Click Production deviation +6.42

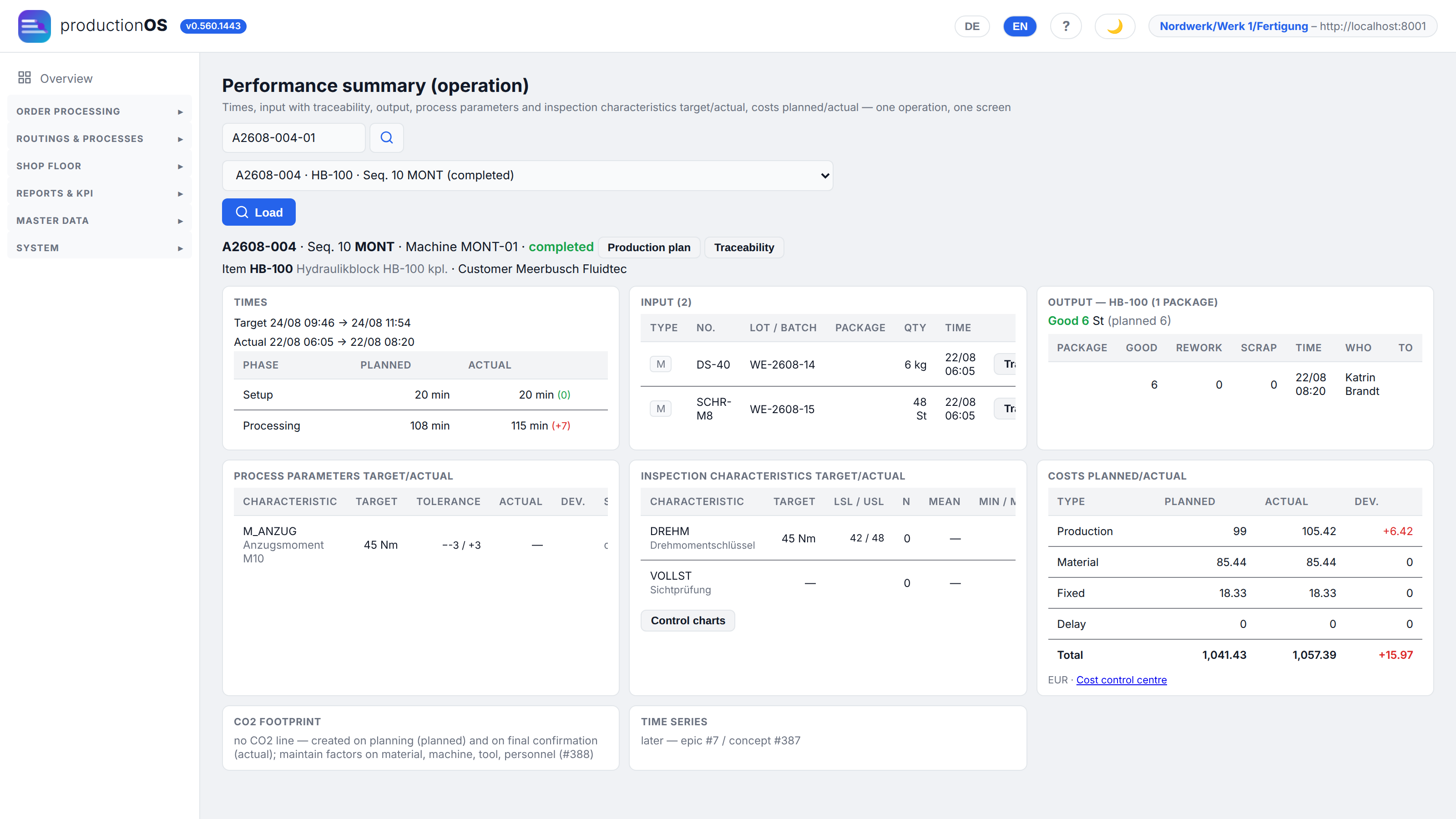click(x=1397, y=531)
